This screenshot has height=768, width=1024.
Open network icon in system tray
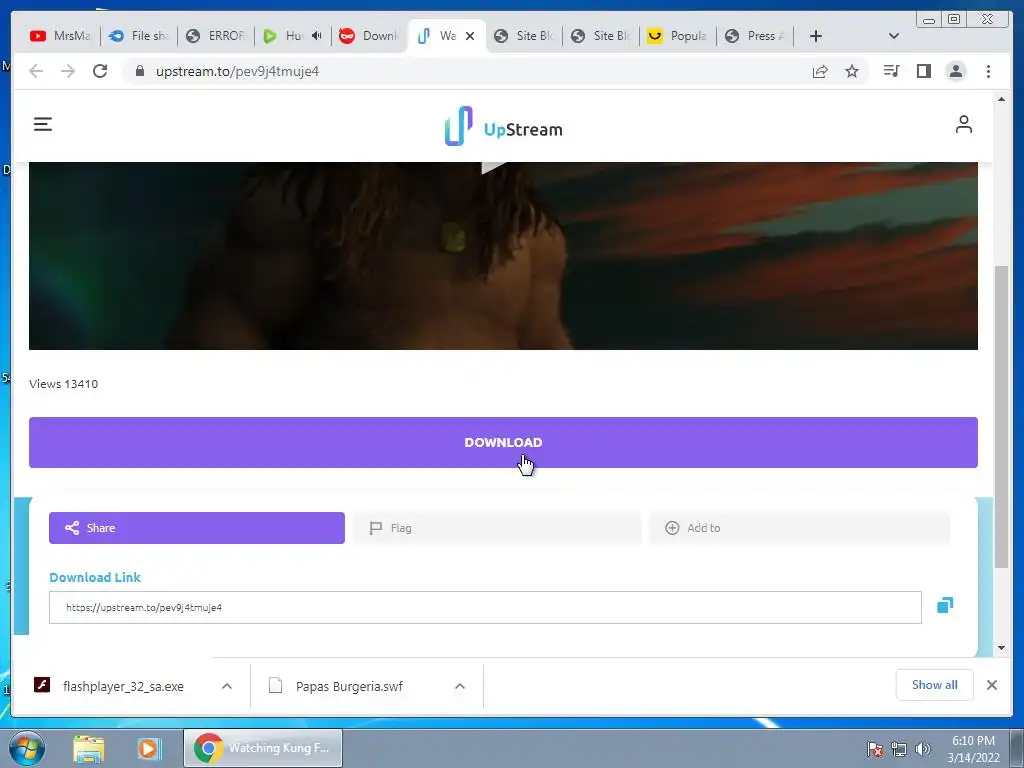(899, 749)
